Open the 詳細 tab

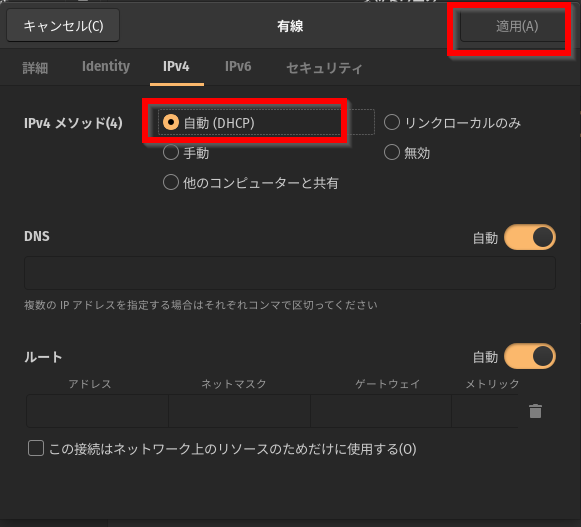coord(35,67)
